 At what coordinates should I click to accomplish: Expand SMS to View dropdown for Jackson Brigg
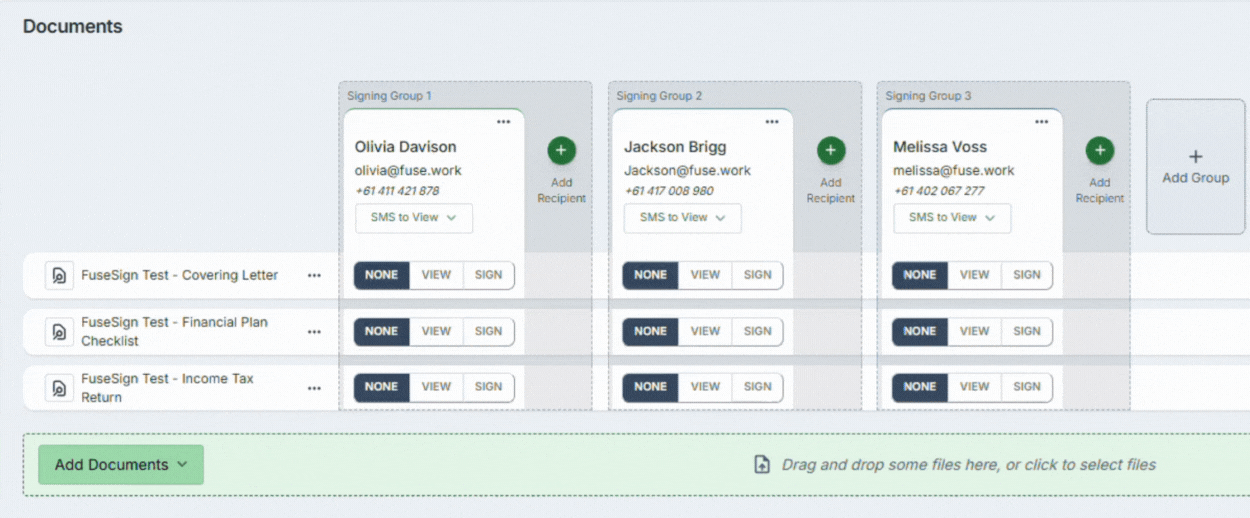683,218
